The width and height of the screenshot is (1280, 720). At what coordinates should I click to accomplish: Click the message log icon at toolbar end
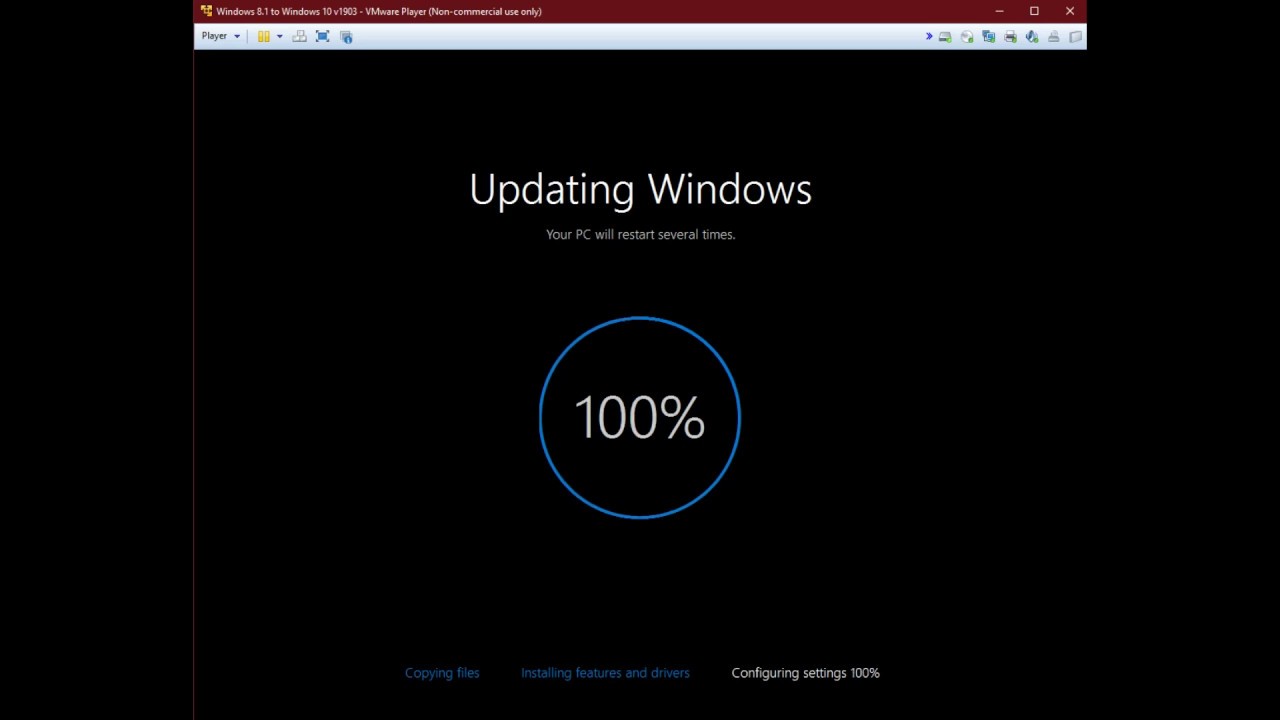(1076, 37)
